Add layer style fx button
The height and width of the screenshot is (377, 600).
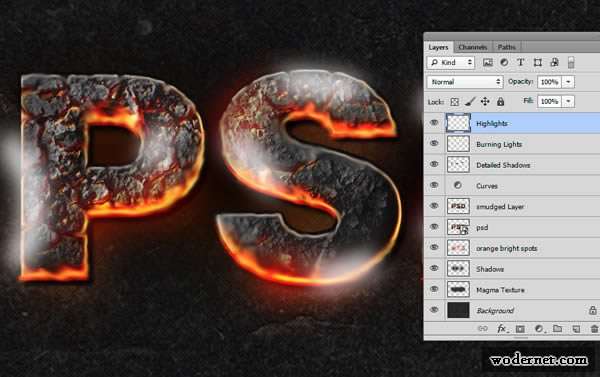(502, 328)
